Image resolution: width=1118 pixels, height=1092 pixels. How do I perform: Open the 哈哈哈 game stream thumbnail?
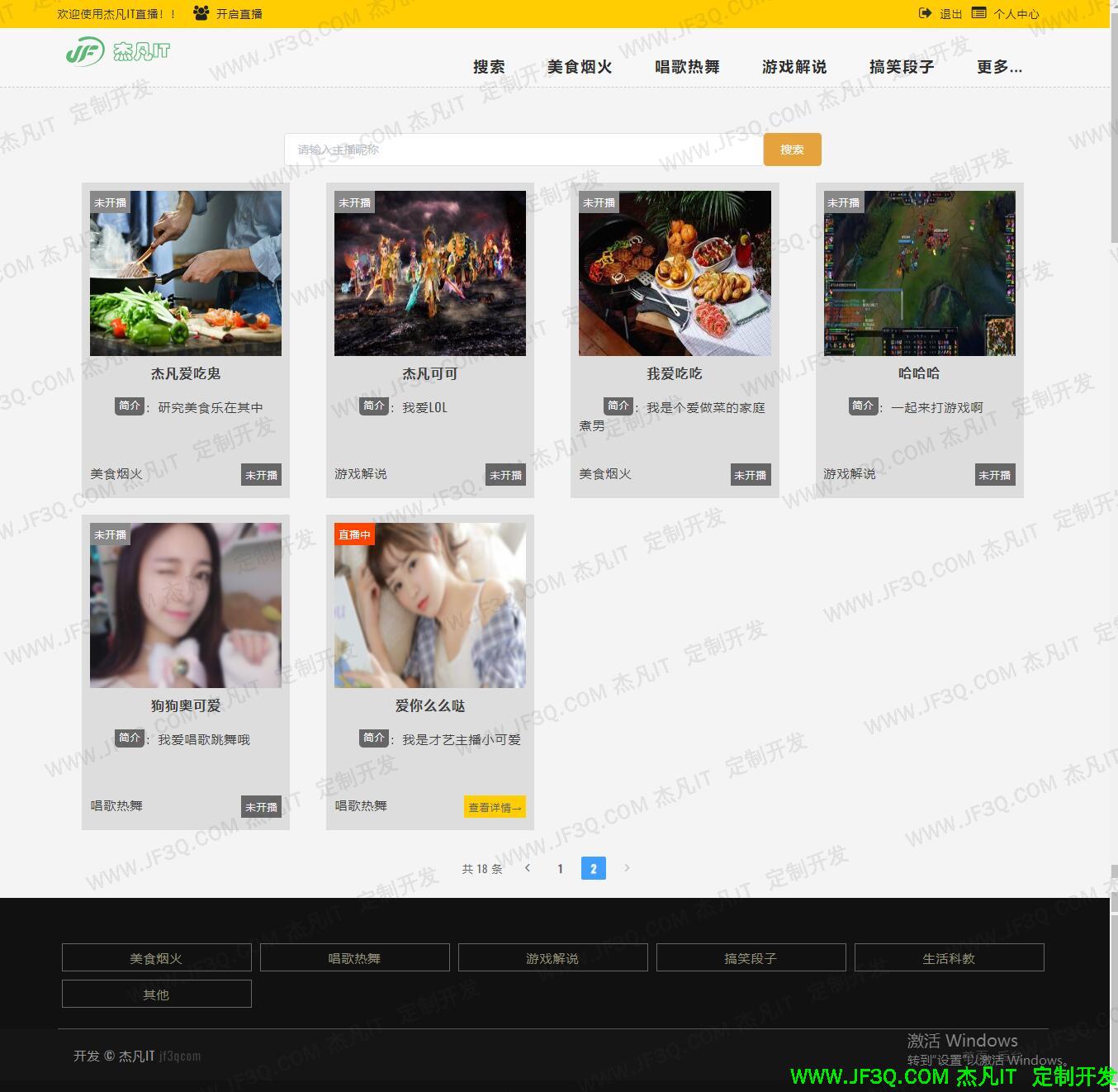click(x=919, y=273)
